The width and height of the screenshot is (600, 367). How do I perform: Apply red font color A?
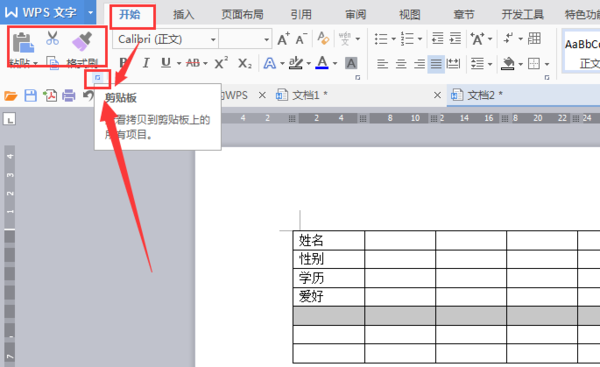pos(322,63)
